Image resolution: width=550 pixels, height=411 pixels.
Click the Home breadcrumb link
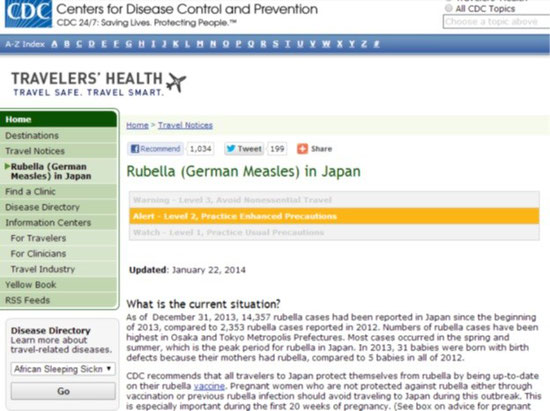pyautogui.click(x=138, y=125)
